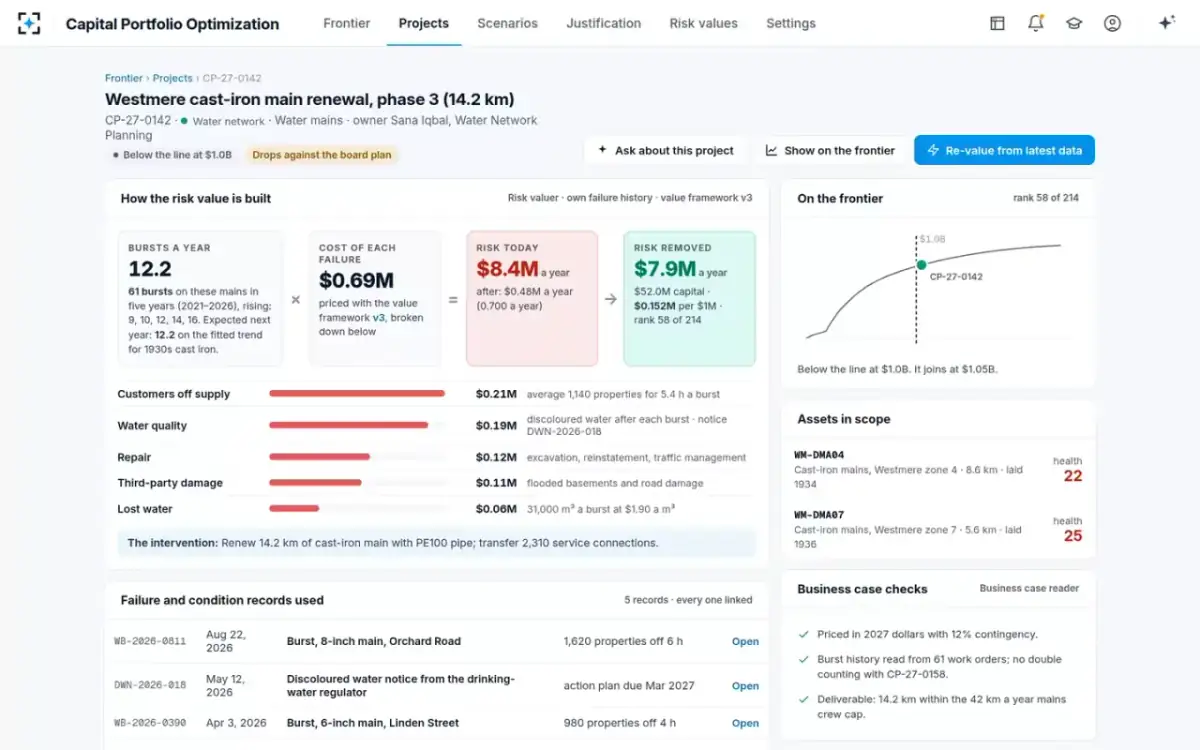Click the app logo icon

pyautogui.click(x=29, y=23)
